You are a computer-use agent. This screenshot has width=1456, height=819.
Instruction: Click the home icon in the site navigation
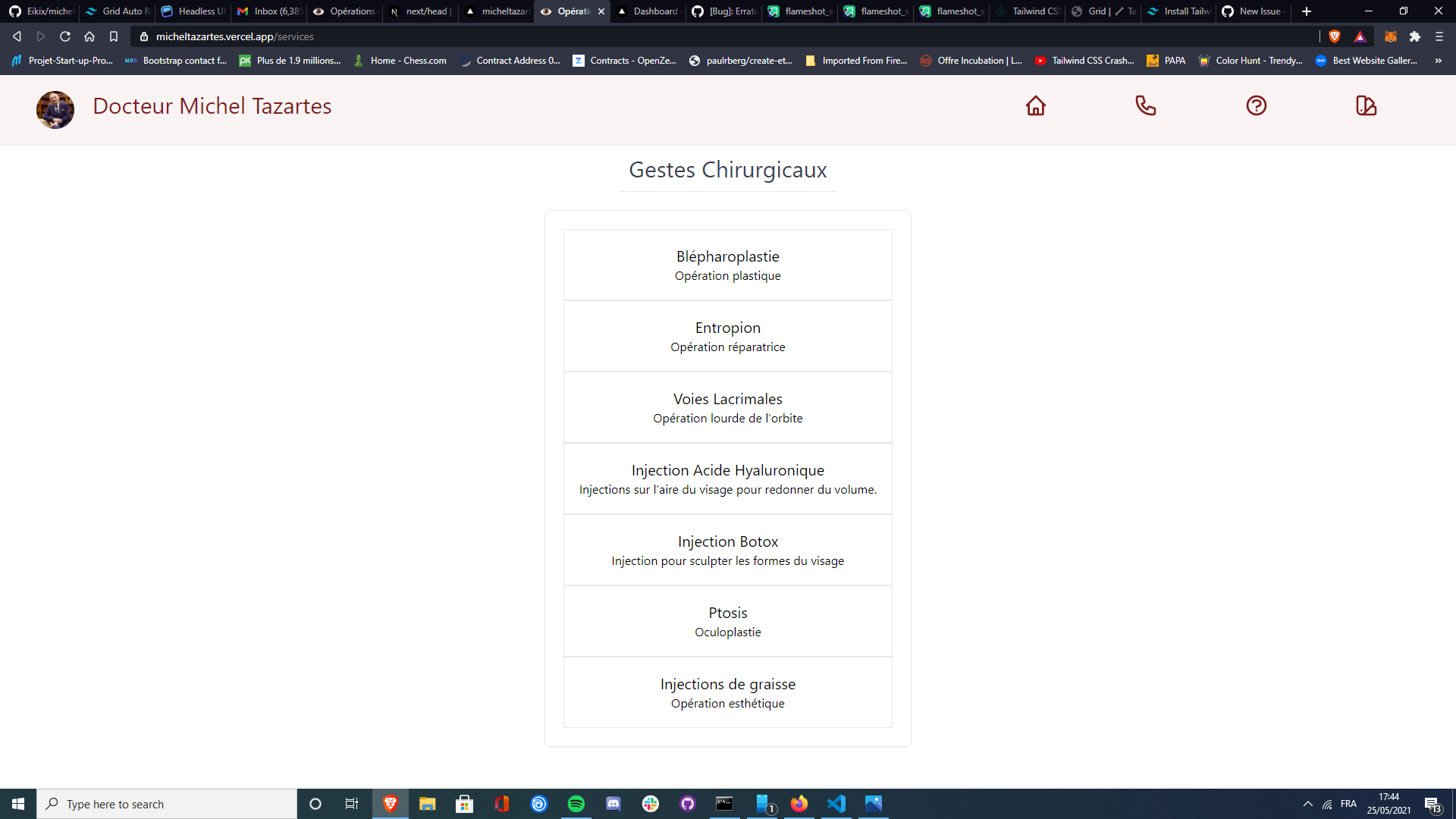click(1036, 106)
